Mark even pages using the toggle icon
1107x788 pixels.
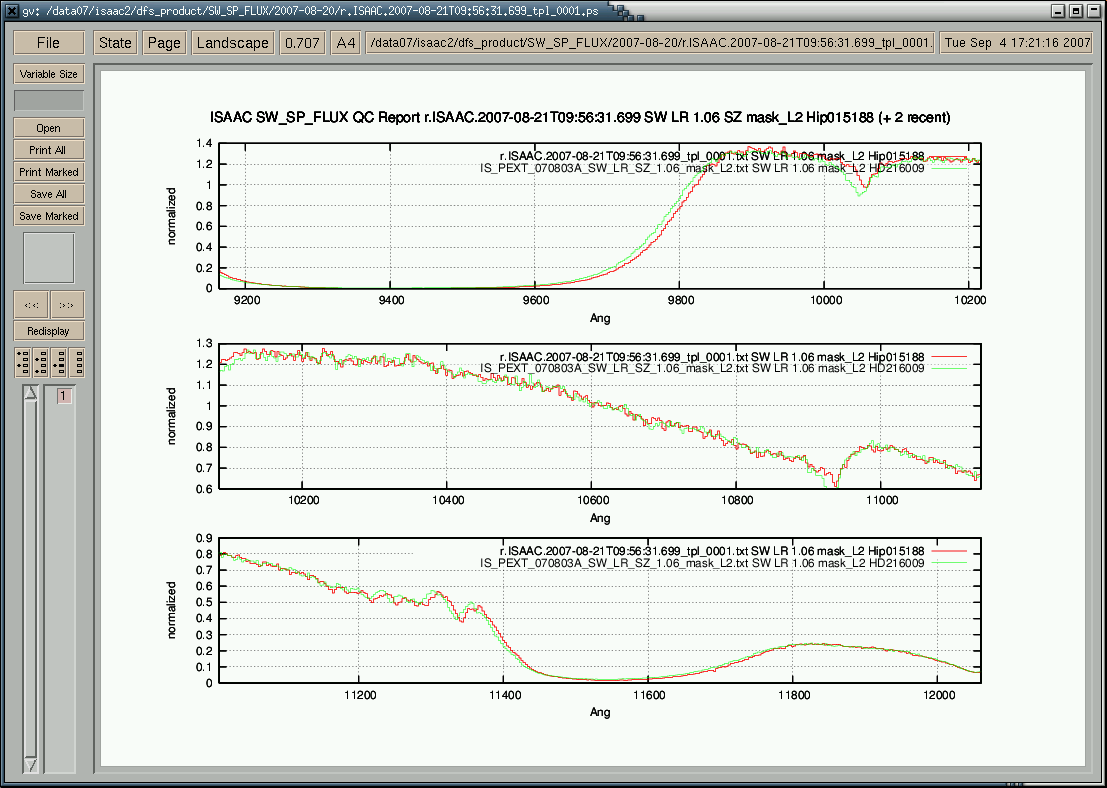[x=41, y=362]
